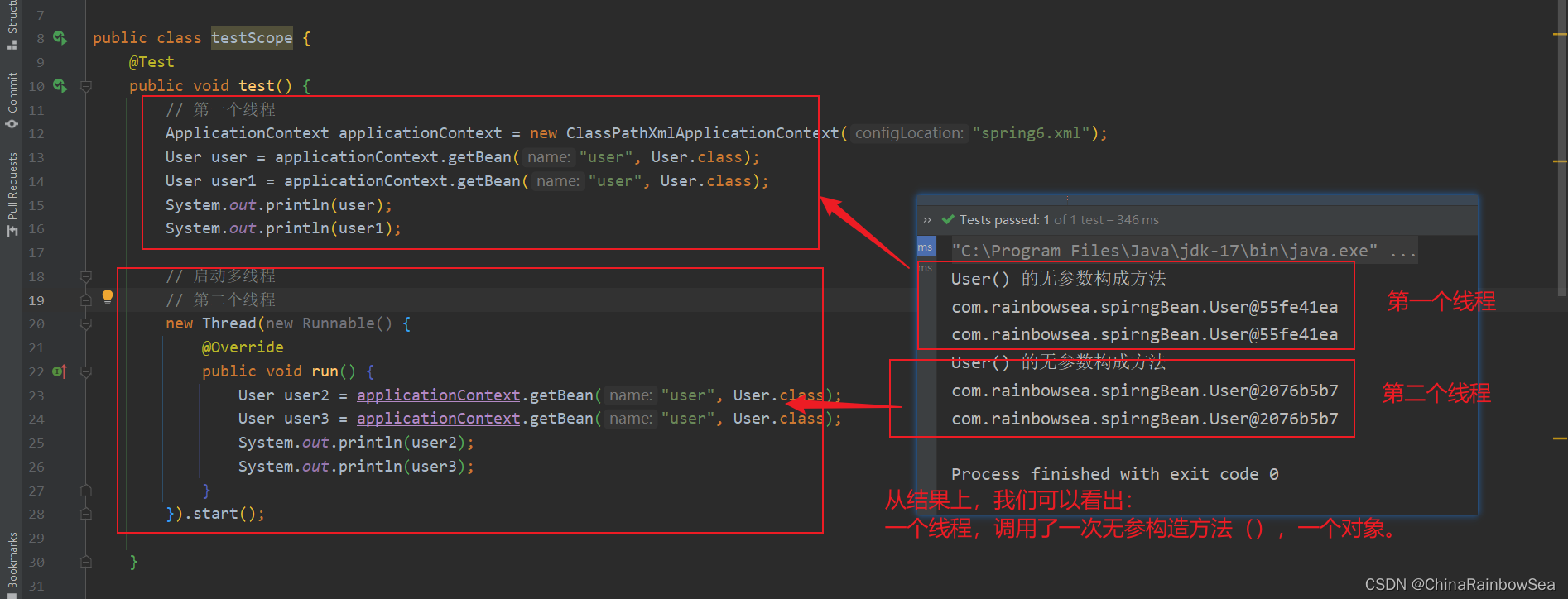Click the Tests passed status text
The width and height of the screenshot is (1568, 599).
(x=1059, y=220)
